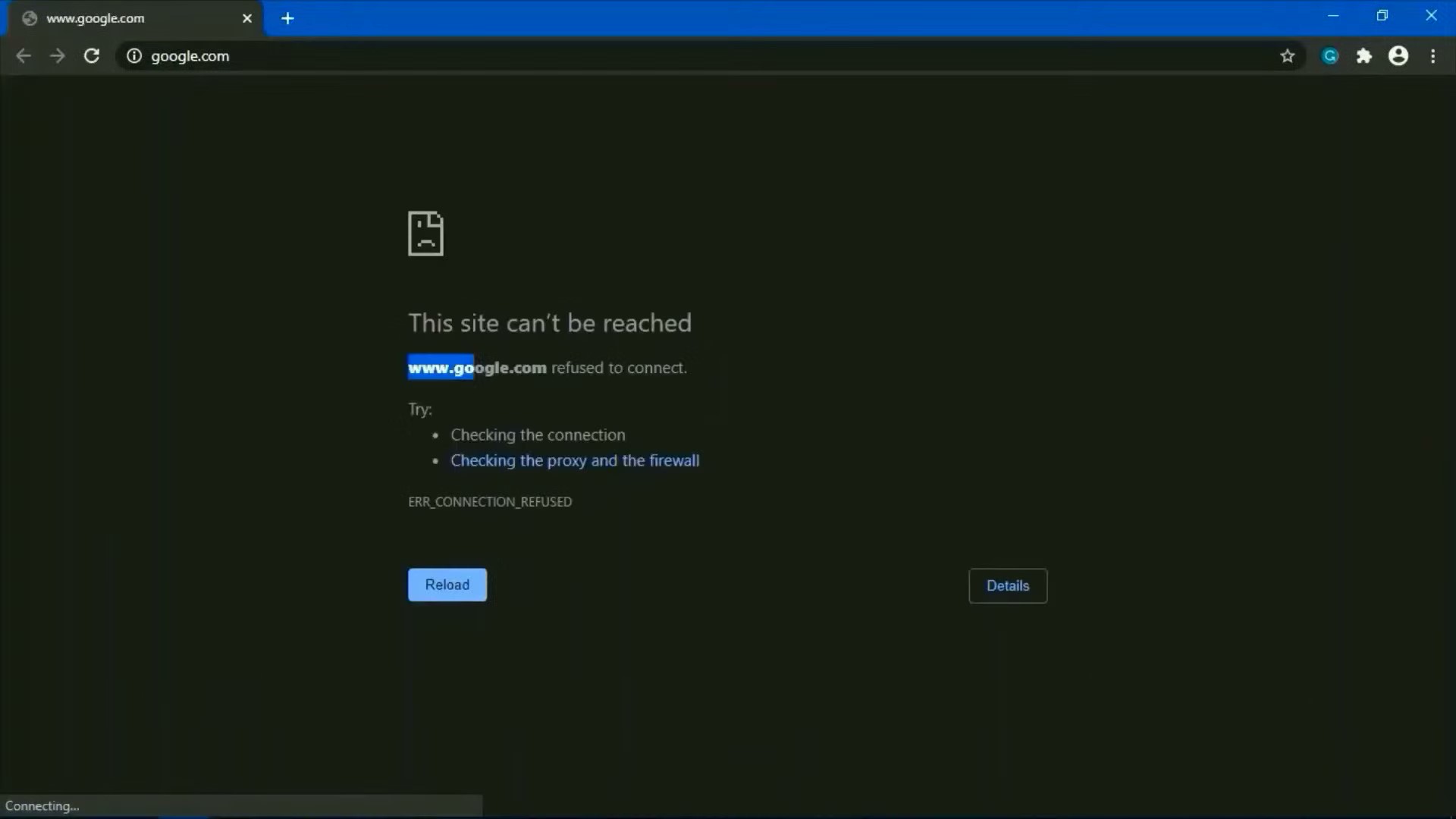Reload the page via toolbar icon
Screen dimensions: 1456x819
coord(92,56)
